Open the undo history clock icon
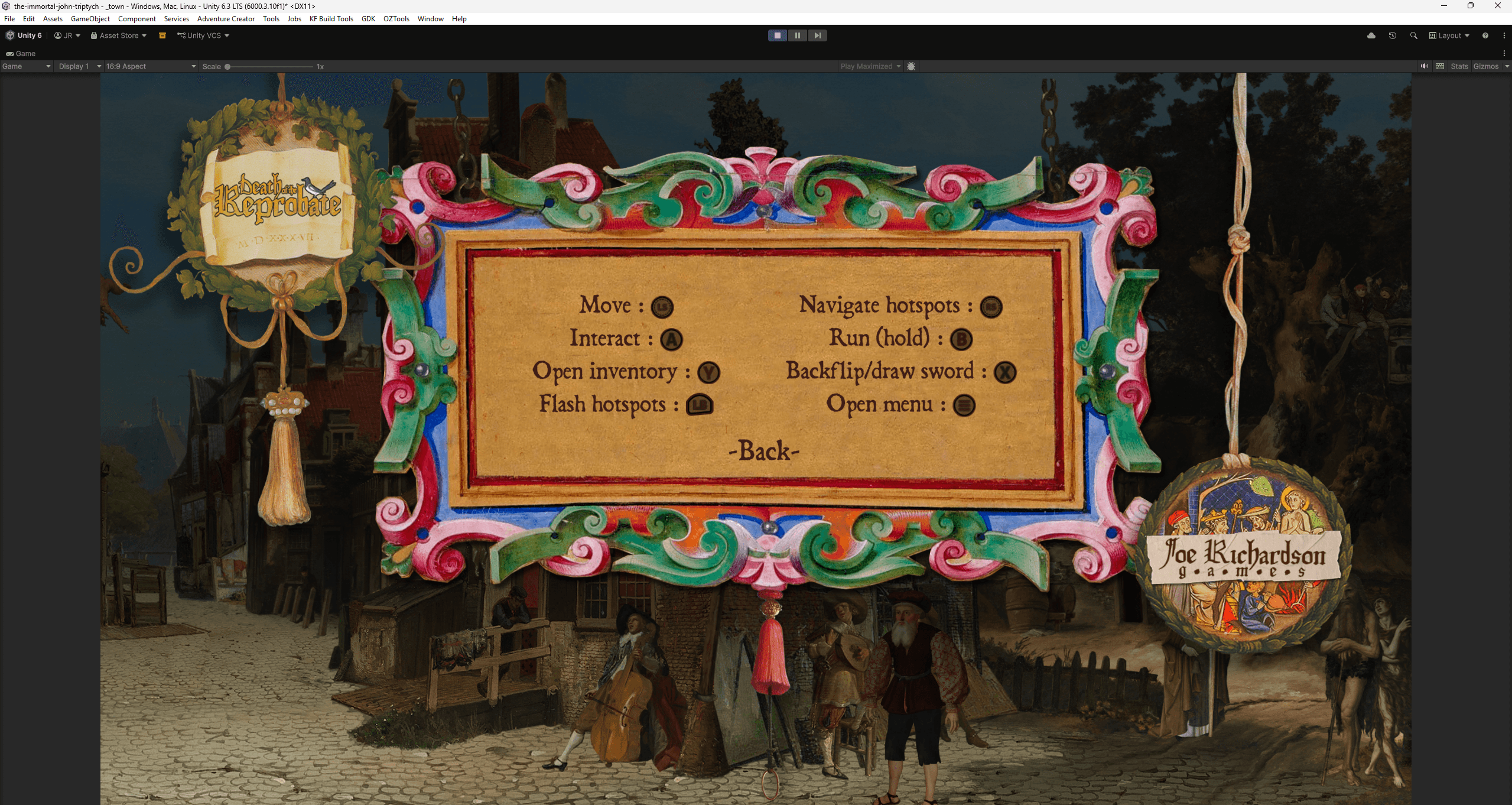The image size is (1512, 805). 1393,35
